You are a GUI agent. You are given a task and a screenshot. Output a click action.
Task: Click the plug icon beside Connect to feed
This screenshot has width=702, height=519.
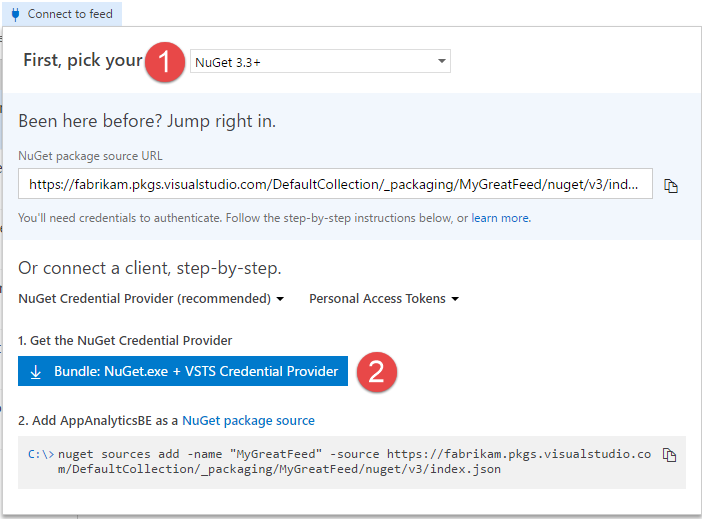[14, 14]
